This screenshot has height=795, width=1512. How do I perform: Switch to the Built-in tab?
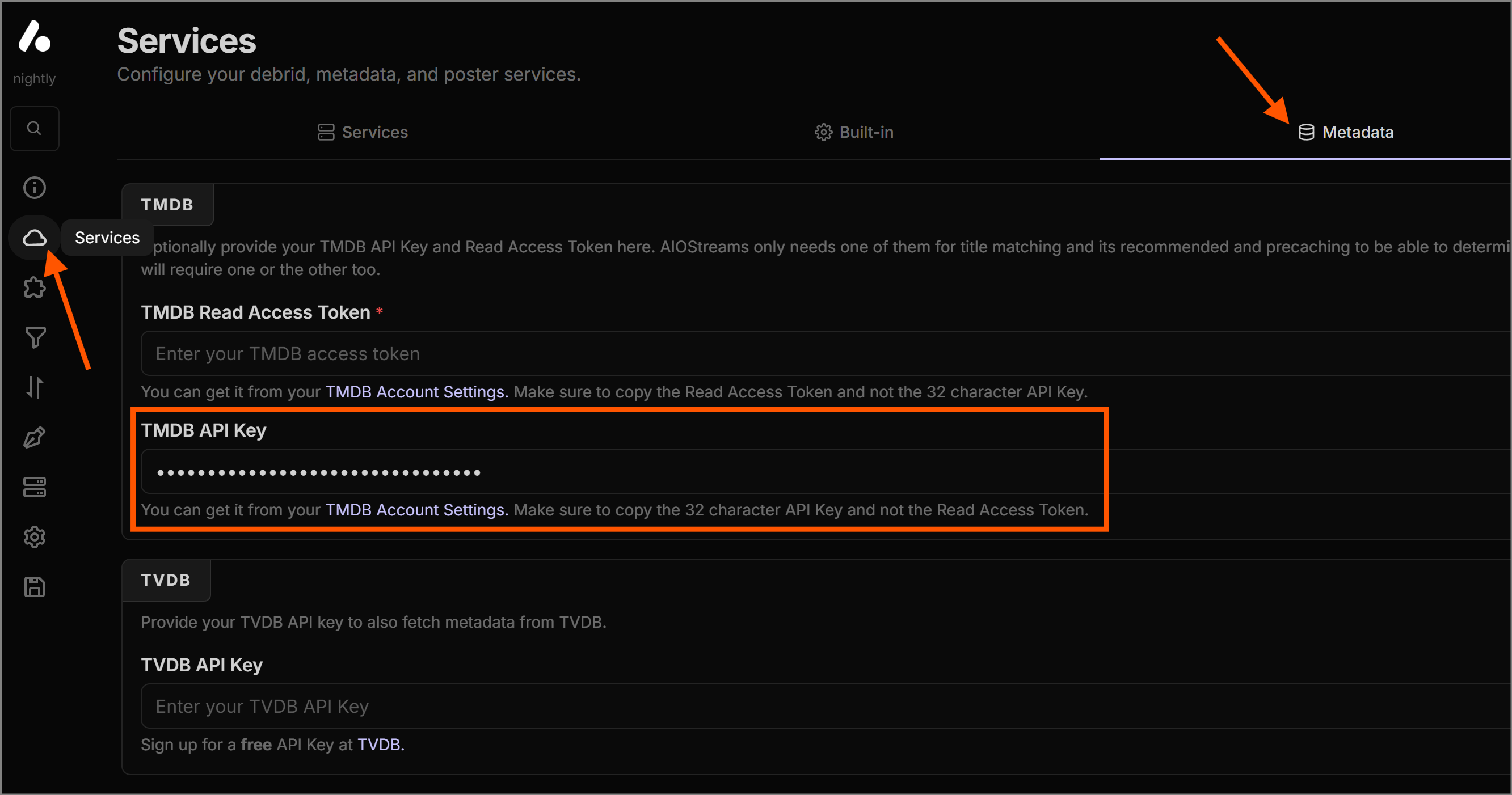(854, 133)
